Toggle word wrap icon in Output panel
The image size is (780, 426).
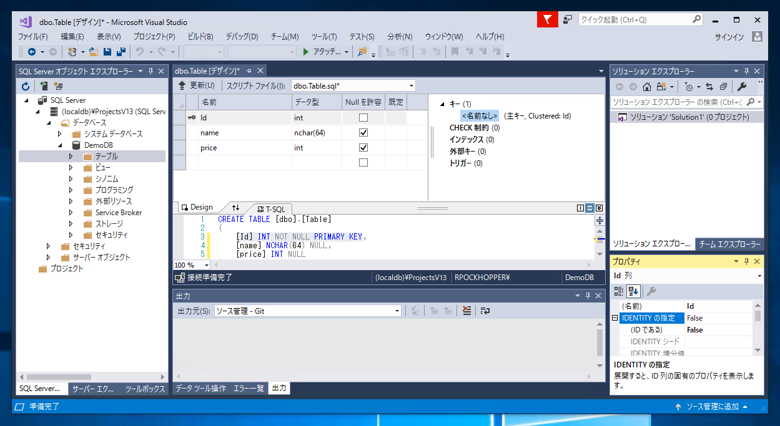(485, 311)
